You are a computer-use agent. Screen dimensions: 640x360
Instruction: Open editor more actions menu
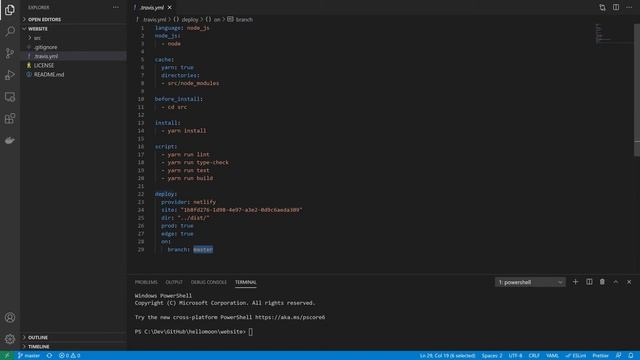629,7
